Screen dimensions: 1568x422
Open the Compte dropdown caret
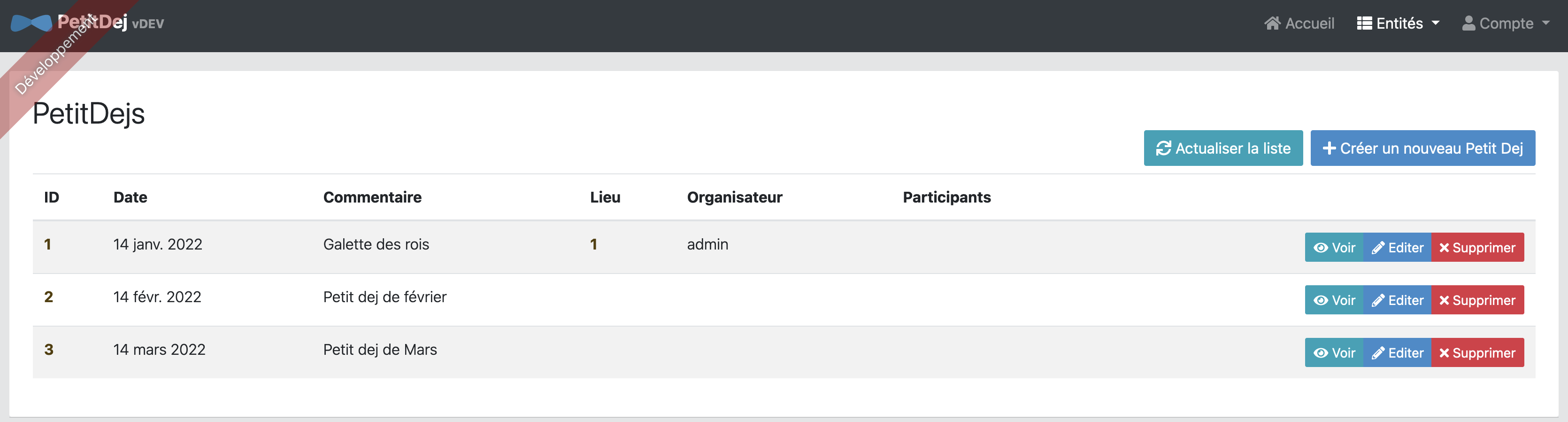[1545, 23]
